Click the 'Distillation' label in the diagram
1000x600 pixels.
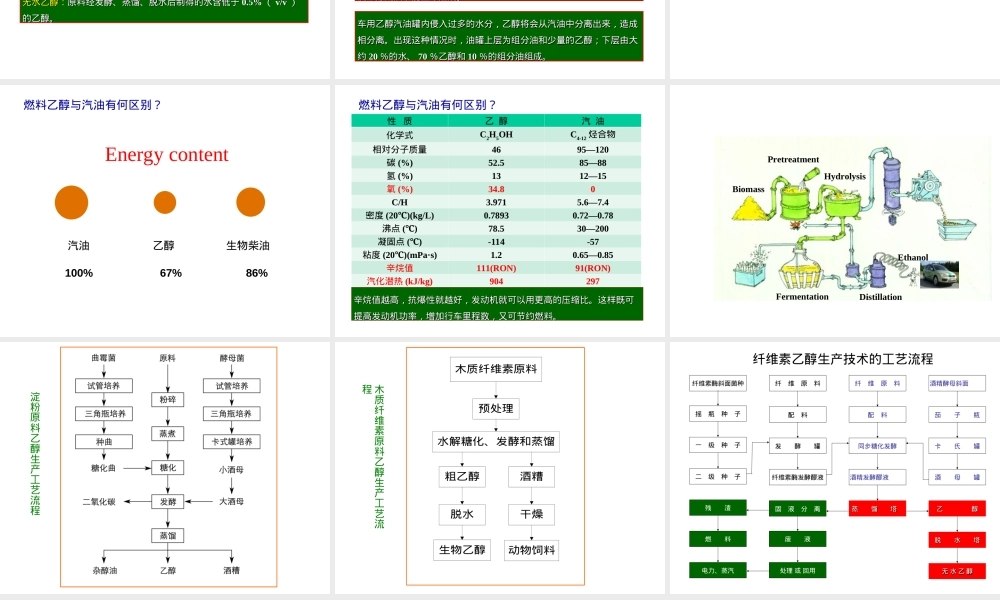880,297
